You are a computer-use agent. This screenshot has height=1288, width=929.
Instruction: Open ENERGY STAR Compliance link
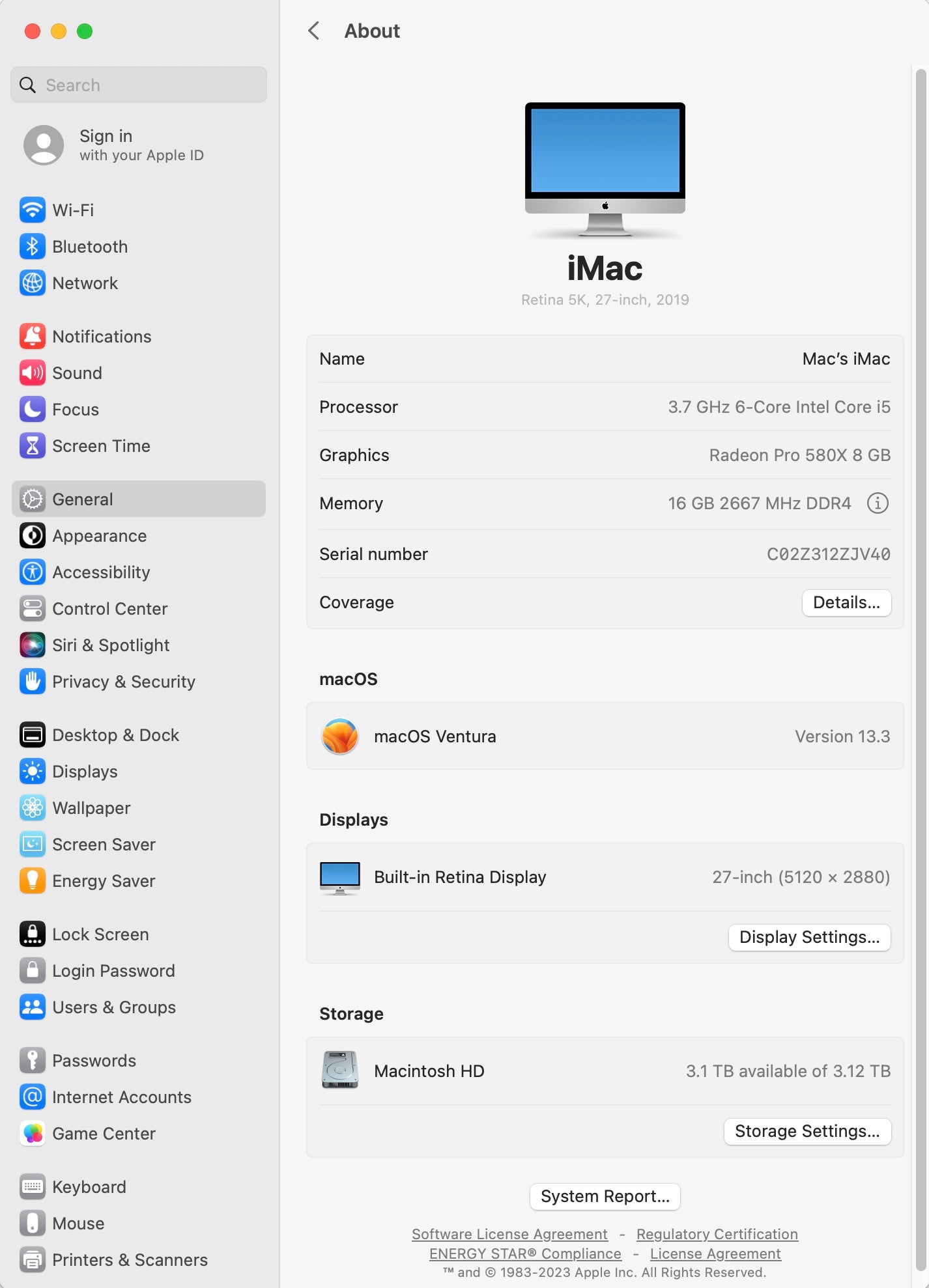(x=525, y=1253)
